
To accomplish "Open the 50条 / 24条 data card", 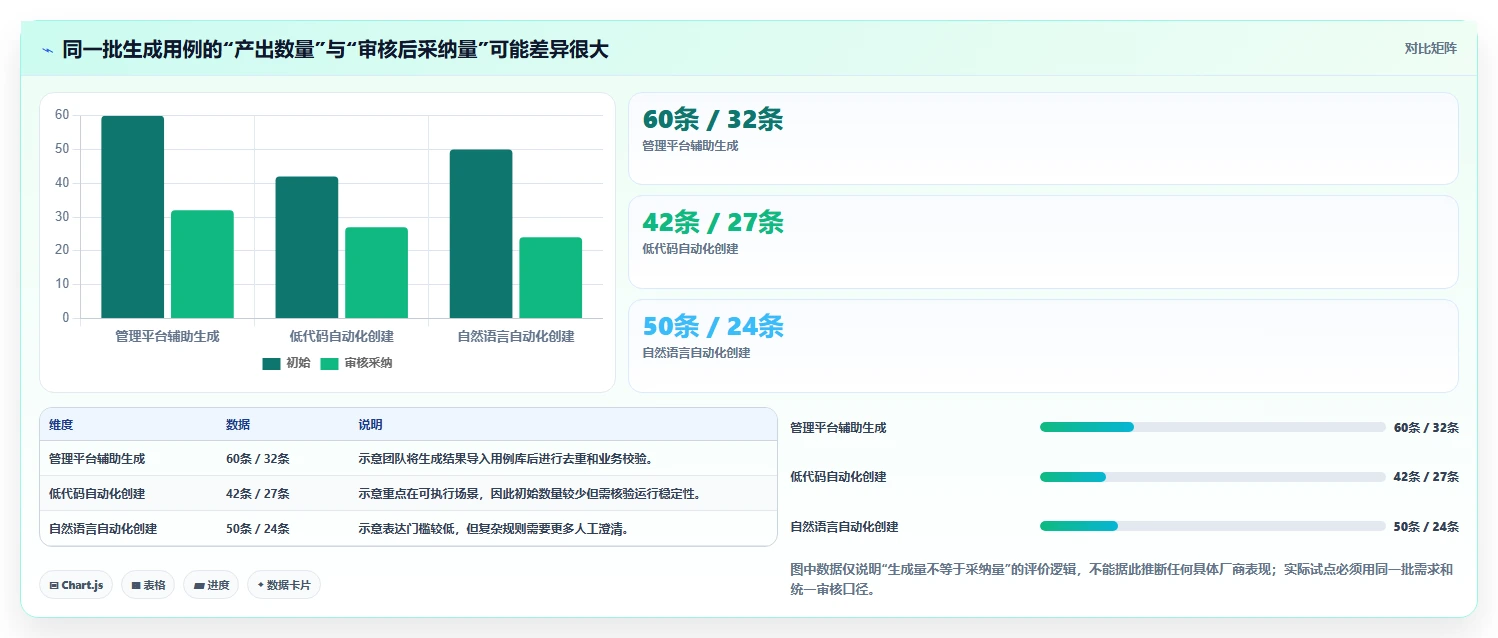I will point(1043,346).
